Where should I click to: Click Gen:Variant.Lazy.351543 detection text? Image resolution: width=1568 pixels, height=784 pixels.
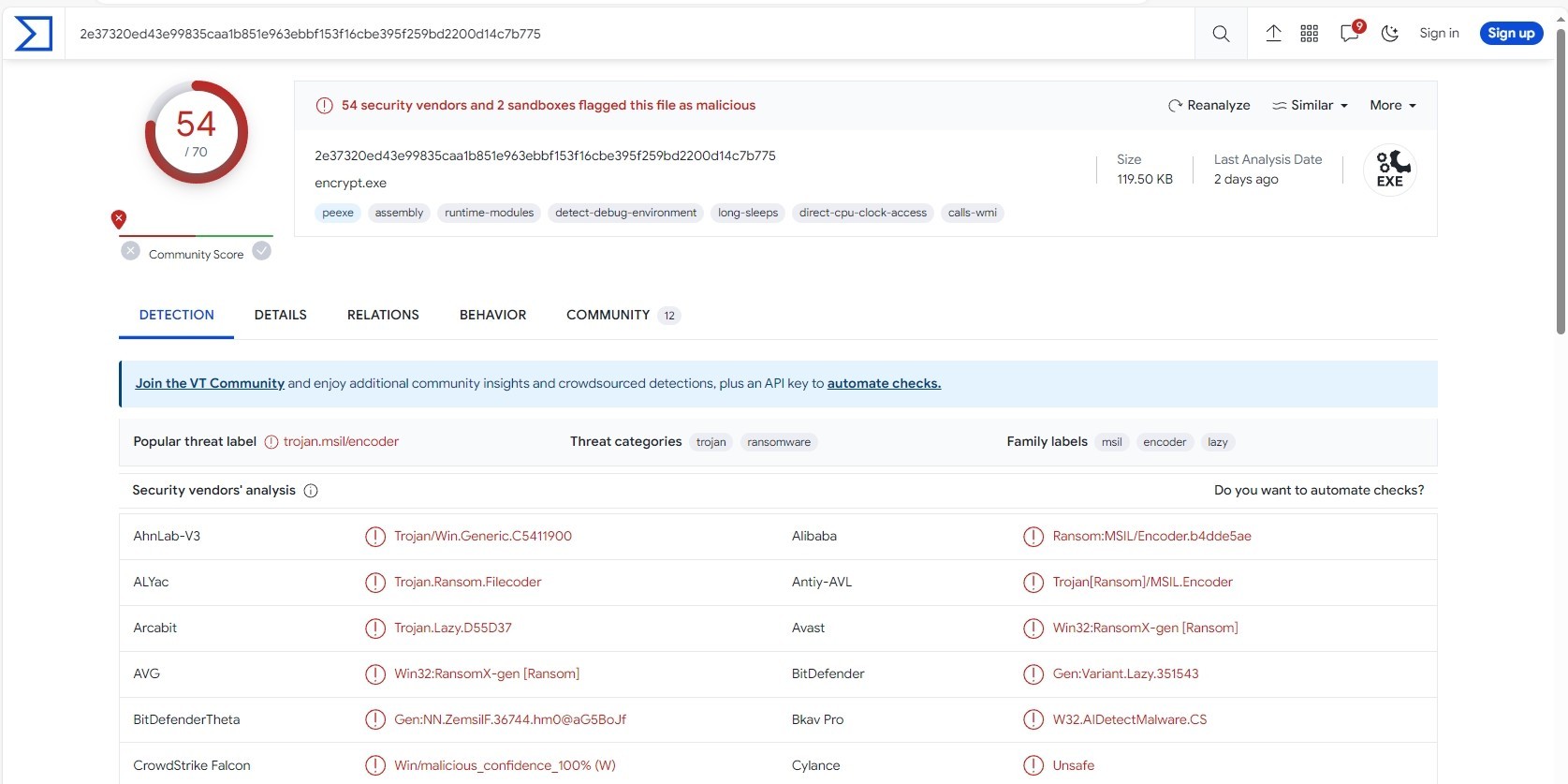[1125, 673]
